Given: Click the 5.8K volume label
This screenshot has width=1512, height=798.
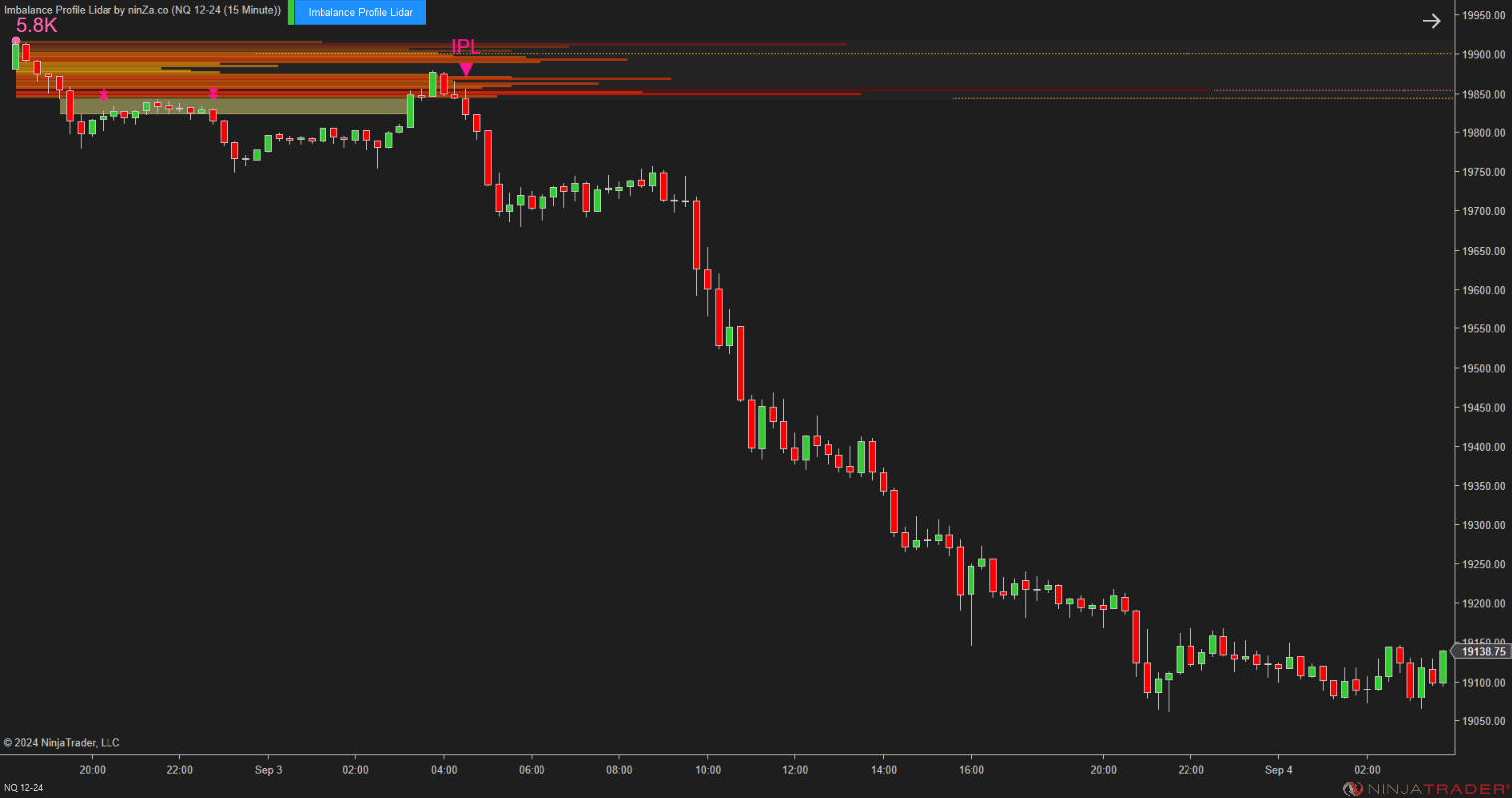Looking at the screenshot, I should click(x=38, y=26).
